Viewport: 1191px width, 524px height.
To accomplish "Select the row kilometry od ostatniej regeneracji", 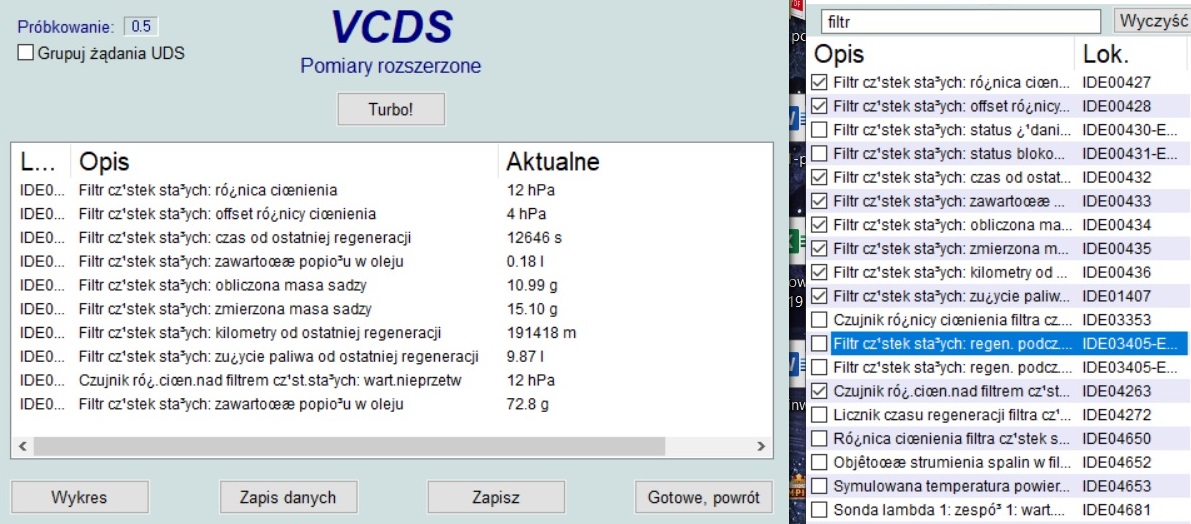I will pos(391,333).
